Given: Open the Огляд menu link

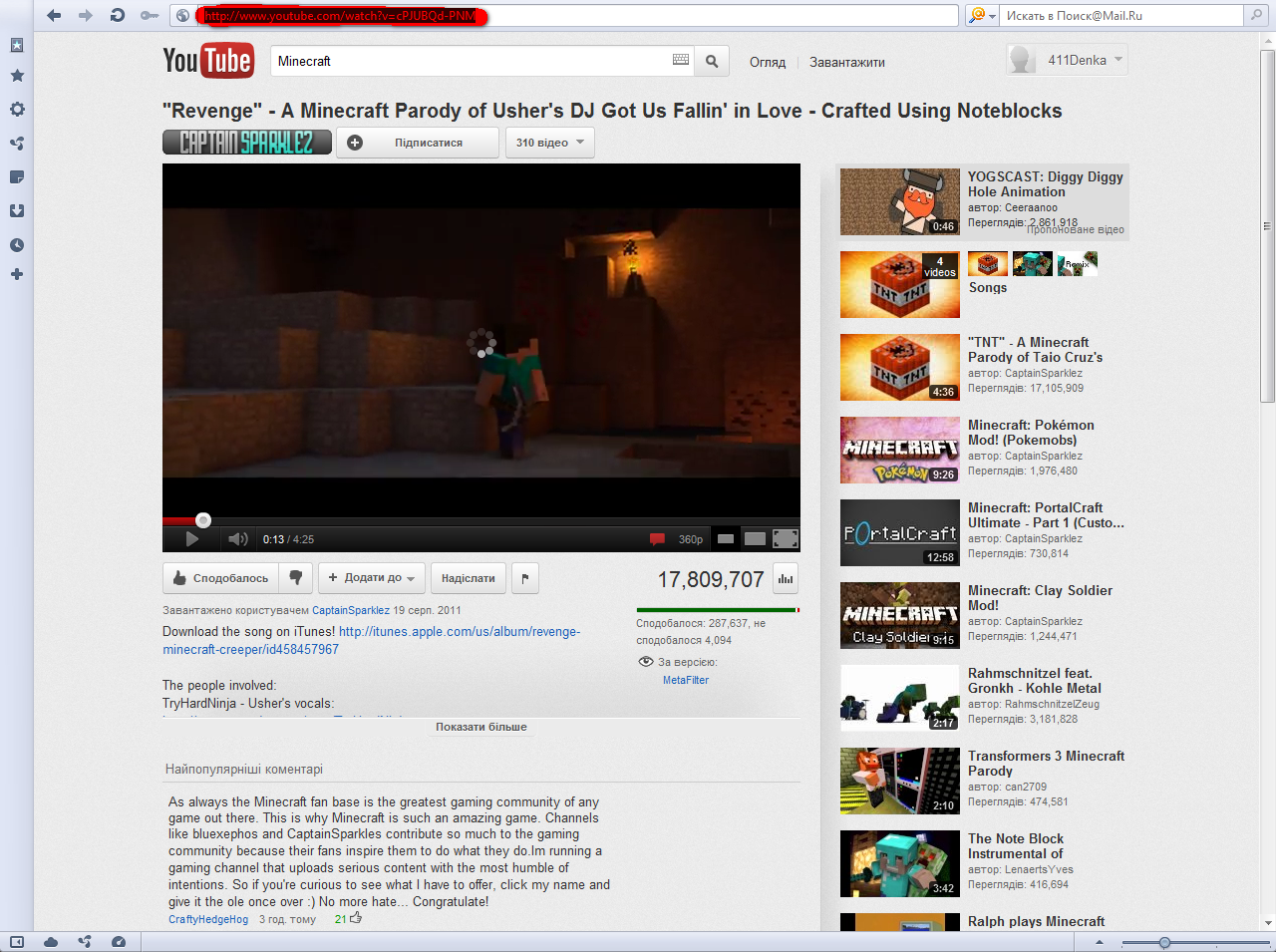Looking at the screenshot, I should pos(768,62).
